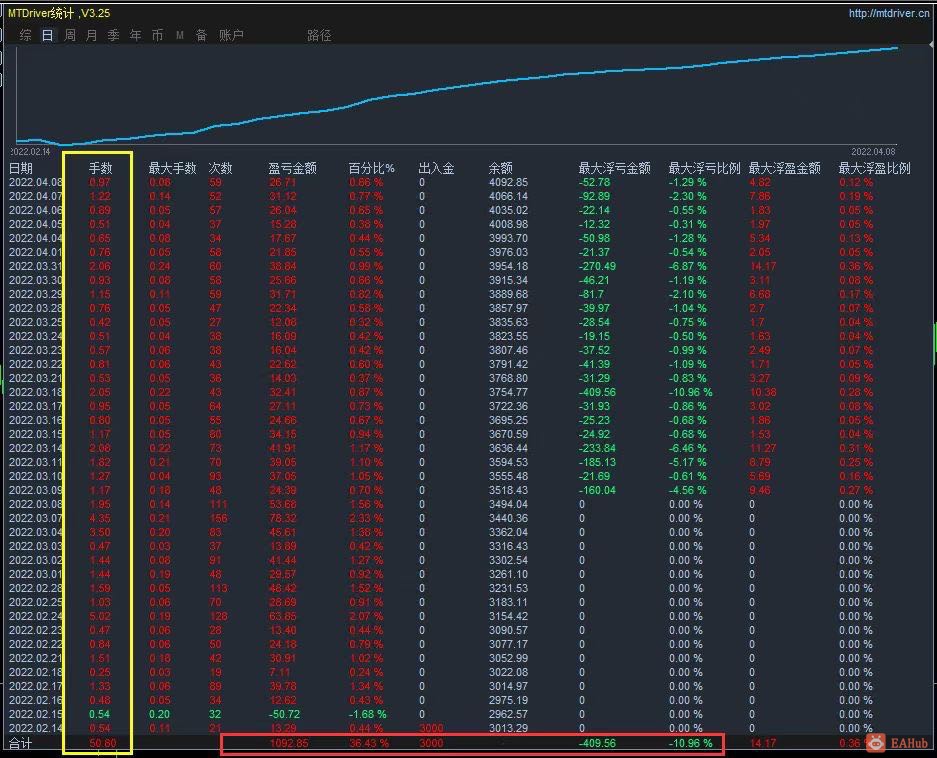Select the 2022.02.15 date row
This screenshot has height=758, width=937.
[35, 714]
